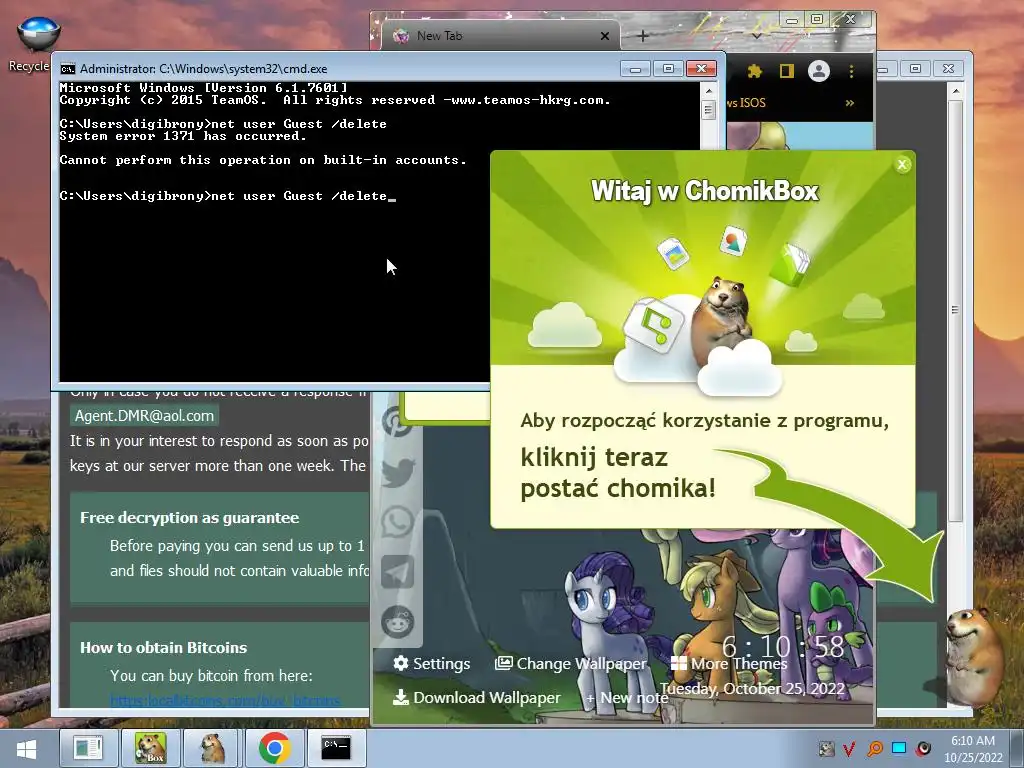
Task: Click the ISOS bookmark
Action: [746, 103]
